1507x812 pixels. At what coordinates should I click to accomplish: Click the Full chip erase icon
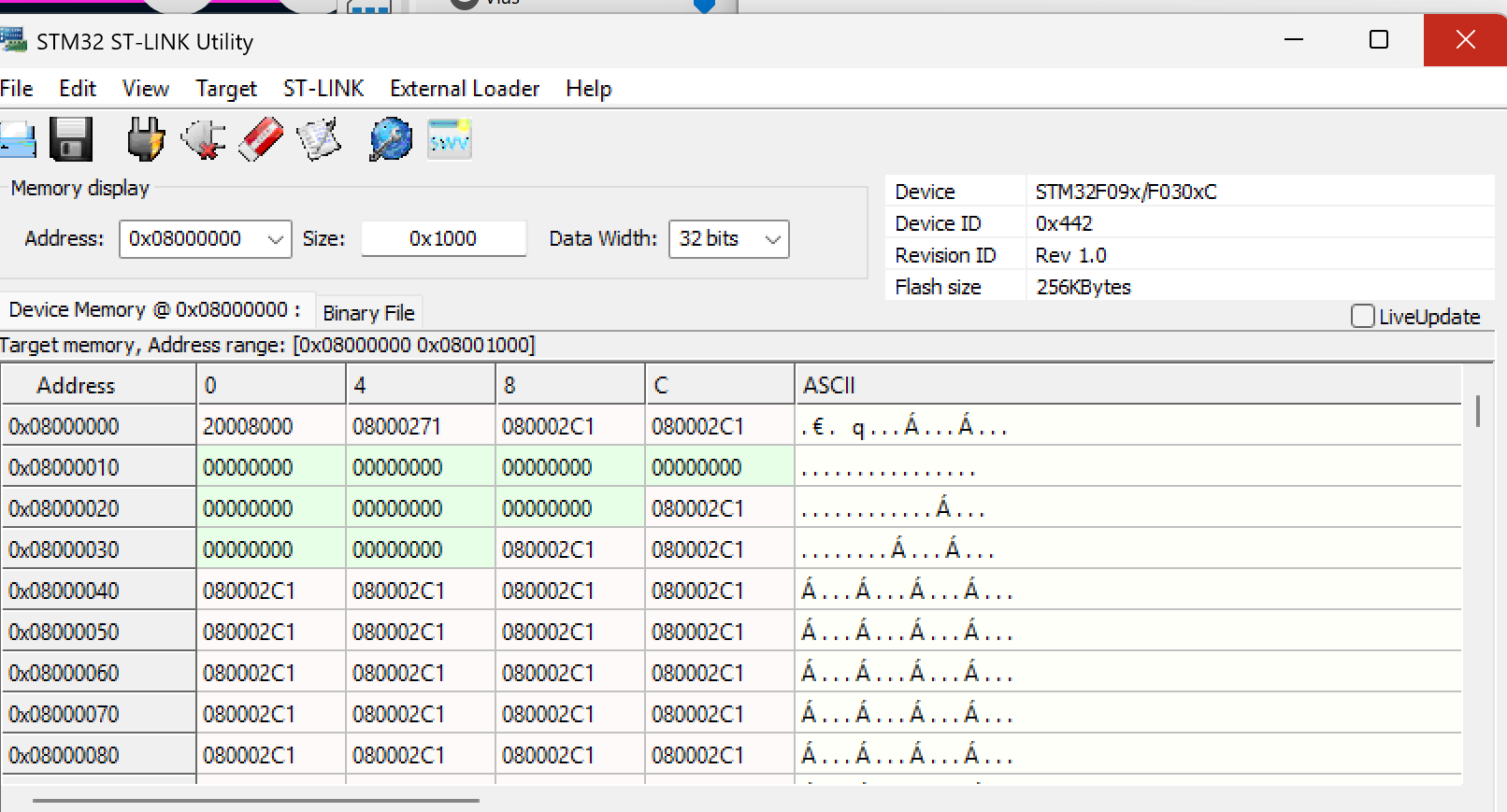pos(261,140)
